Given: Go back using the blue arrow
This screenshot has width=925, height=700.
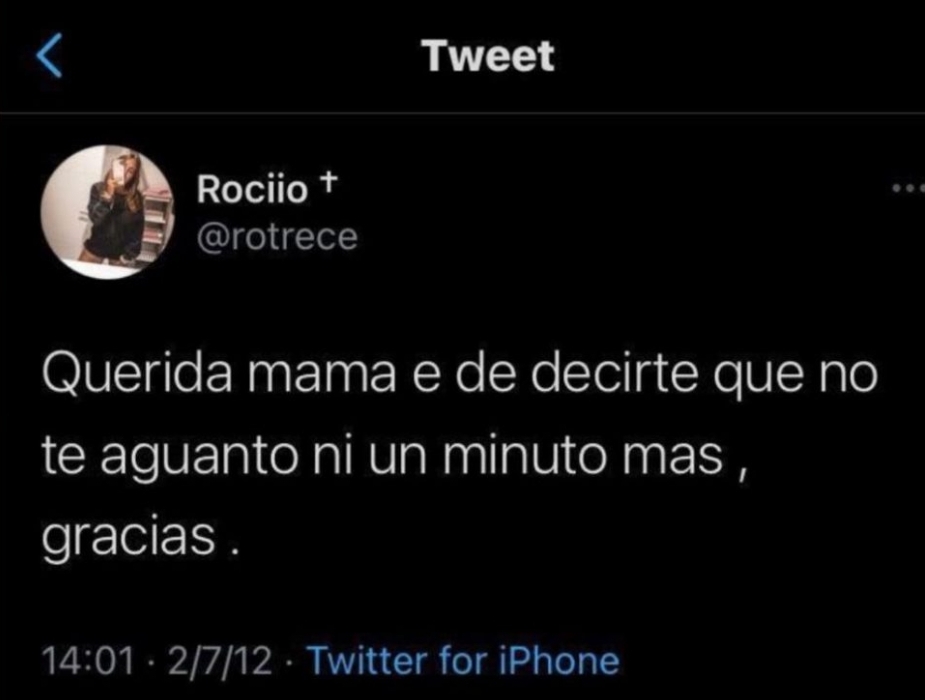Looking at the screenshot, I should (x=49, y=55).
